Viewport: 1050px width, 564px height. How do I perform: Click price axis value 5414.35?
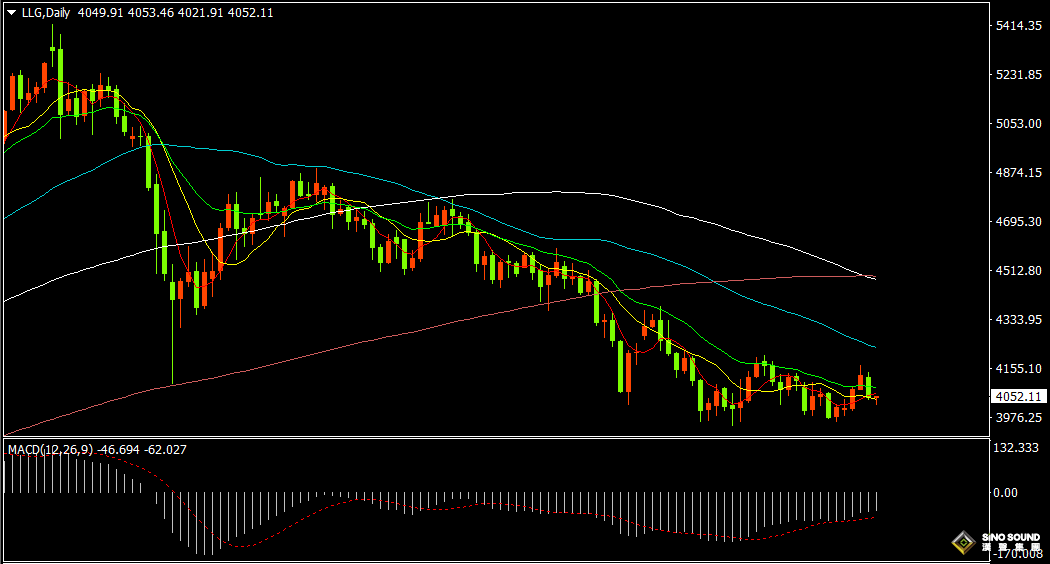coord(1019,25)
